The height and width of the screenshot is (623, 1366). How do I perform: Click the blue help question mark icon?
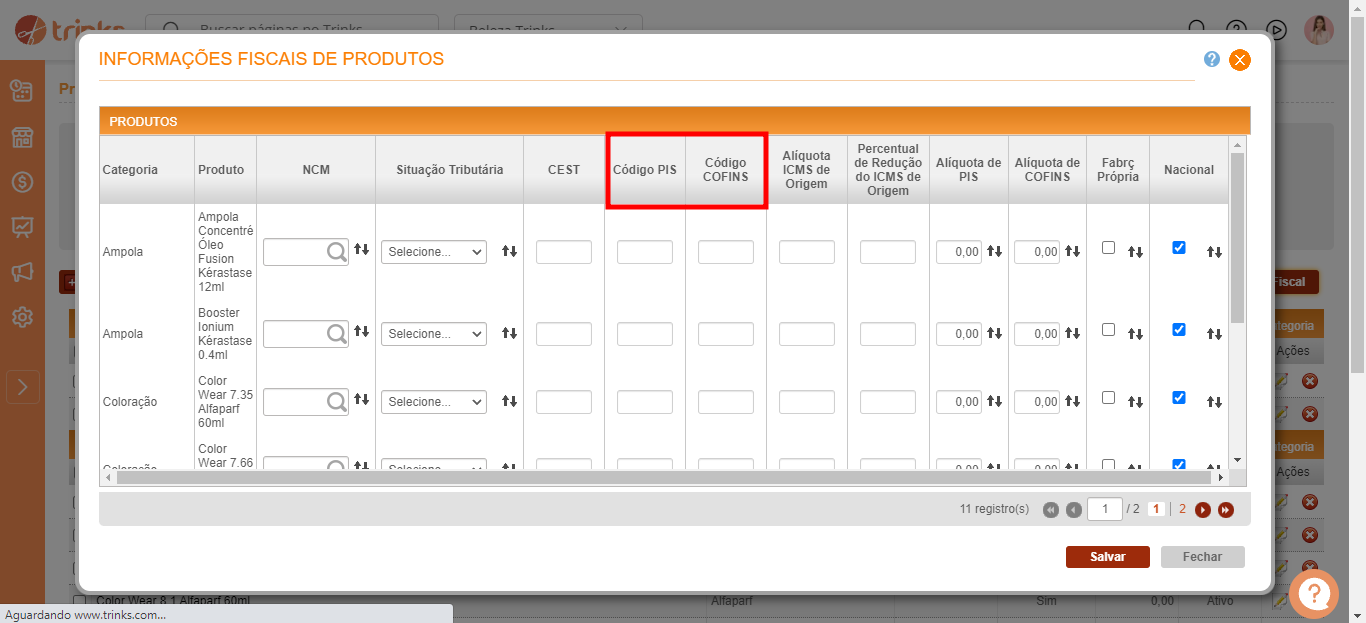point(1212,59)
